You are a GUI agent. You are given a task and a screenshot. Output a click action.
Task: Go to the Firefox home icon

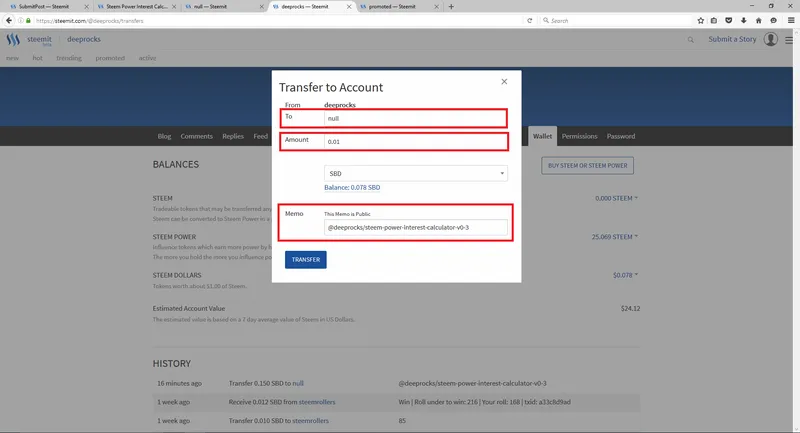(x=758, y=20)
